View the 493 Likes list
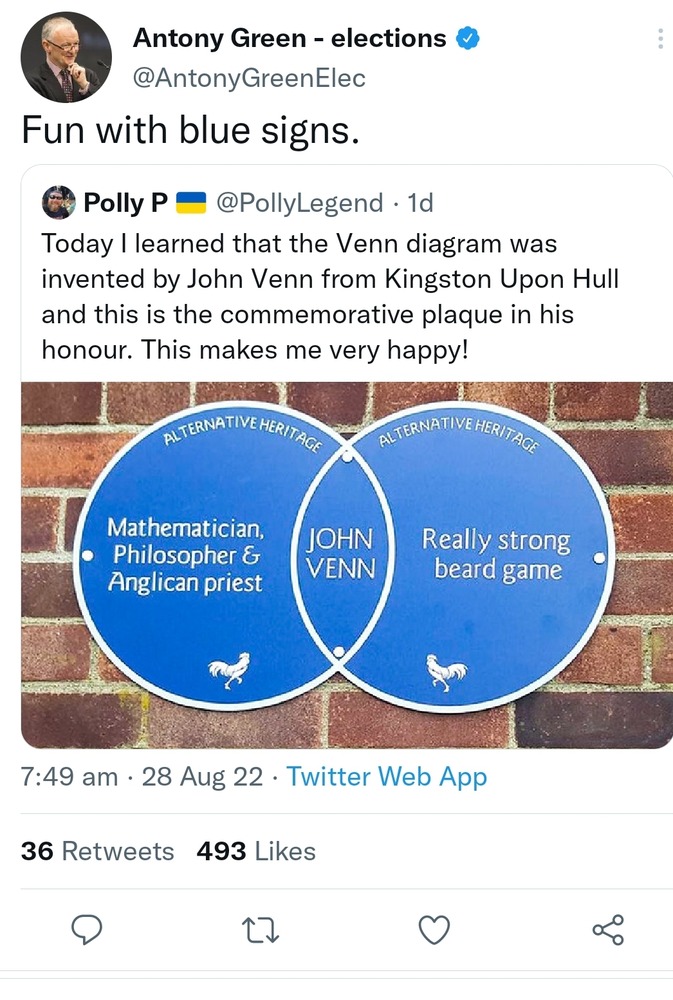This screenshot has width=673, height=1000. tap(256, 851)
